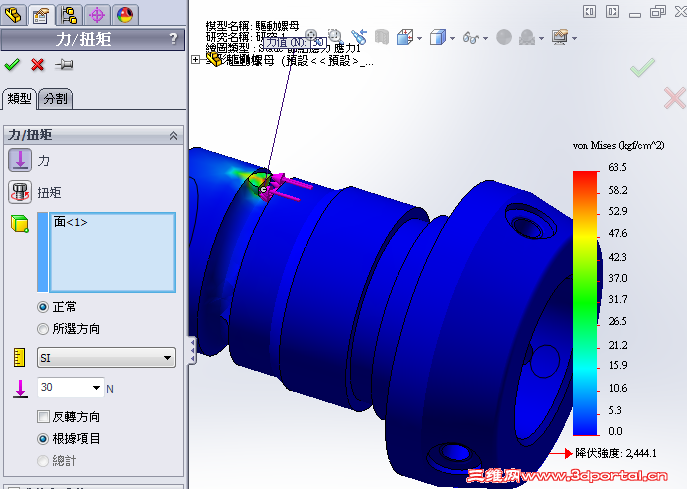This screenshot has width=687, height=489.
Task: Pin the property panel with pushpin
Action: [64, 65]
